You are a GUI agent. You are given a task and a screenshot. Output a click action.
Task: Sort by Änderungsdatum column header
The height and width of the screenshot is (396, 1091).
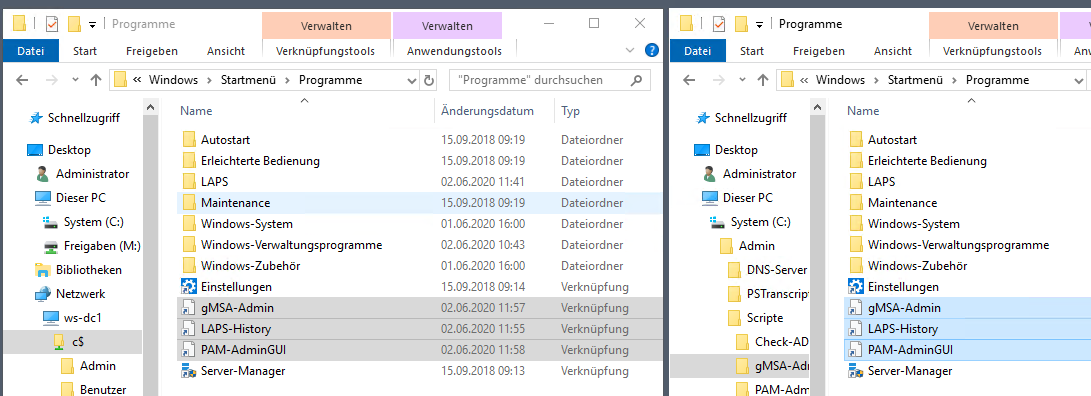tap(487, 111)
